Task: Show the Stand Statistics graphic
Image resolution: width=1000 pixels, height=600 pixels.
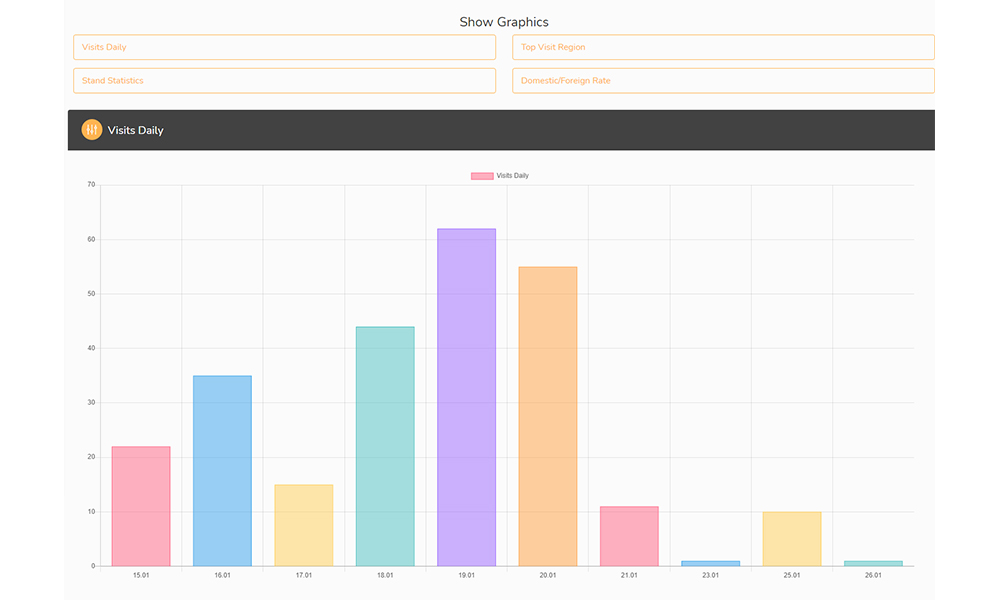Action: (284, 81)
